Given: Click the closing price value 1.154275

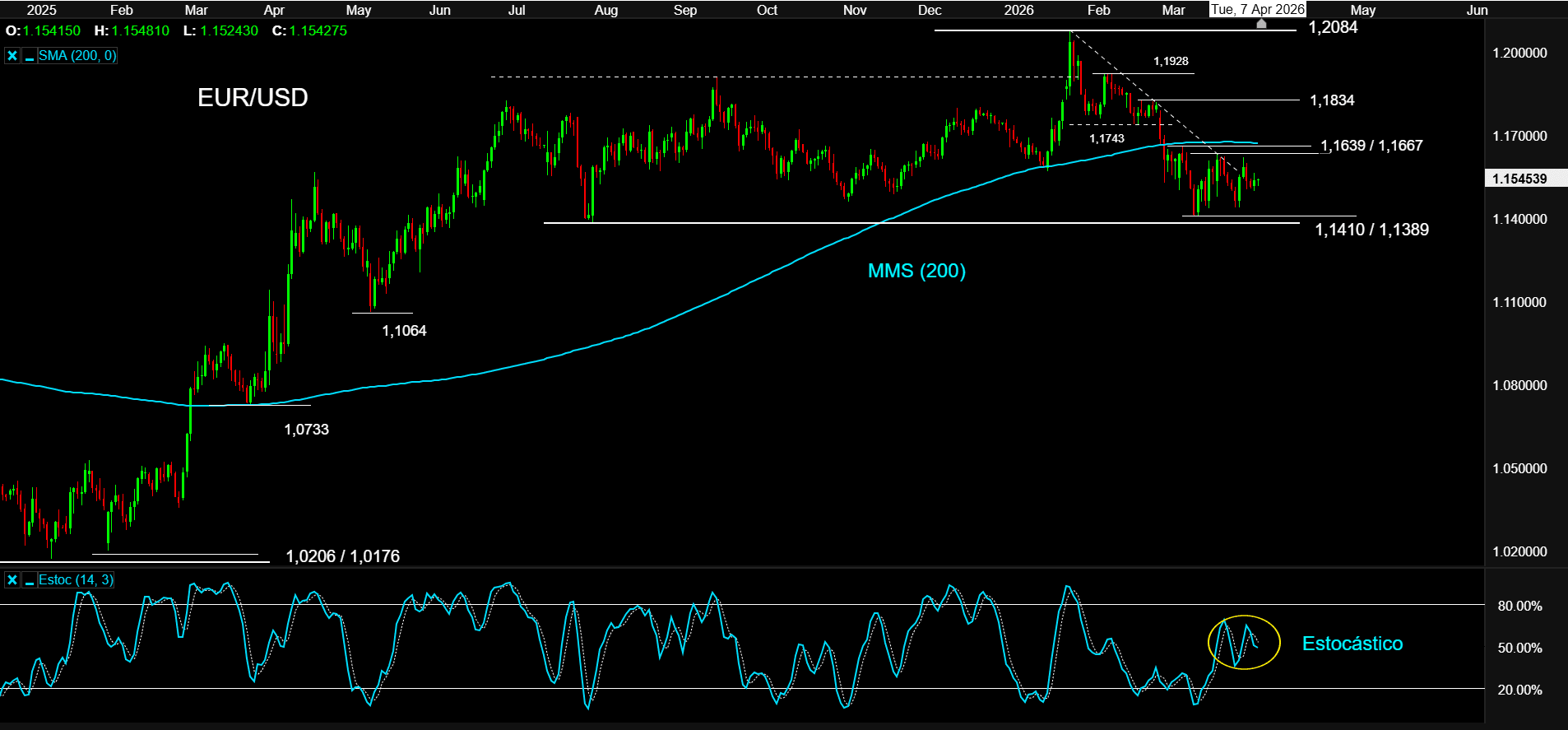Looking at the screenshot, I should pos(318,30).
